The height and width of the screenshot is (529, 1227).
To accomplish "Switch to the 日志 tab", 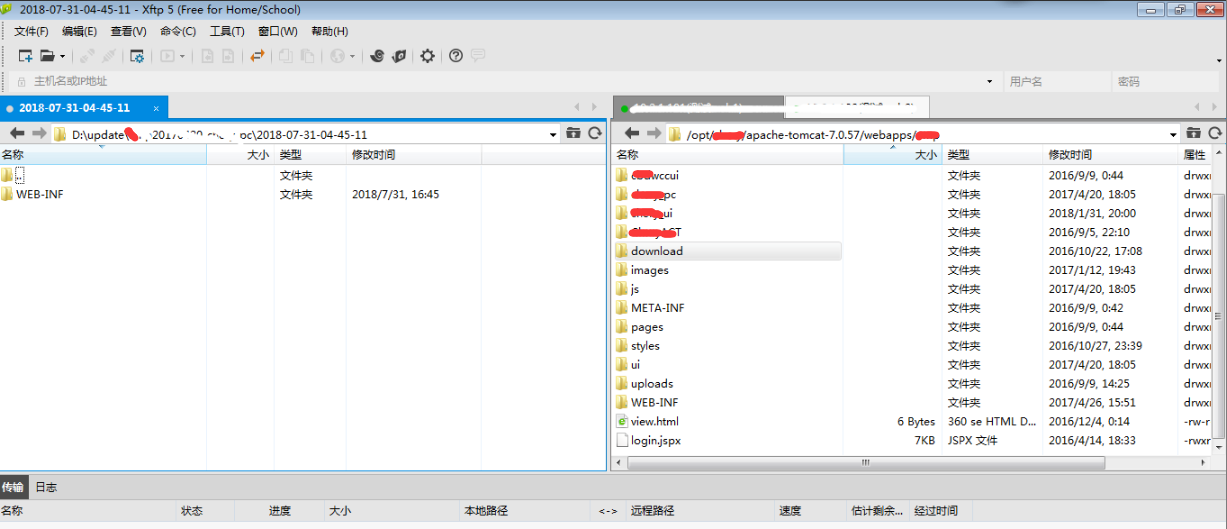I will point(46,487).
